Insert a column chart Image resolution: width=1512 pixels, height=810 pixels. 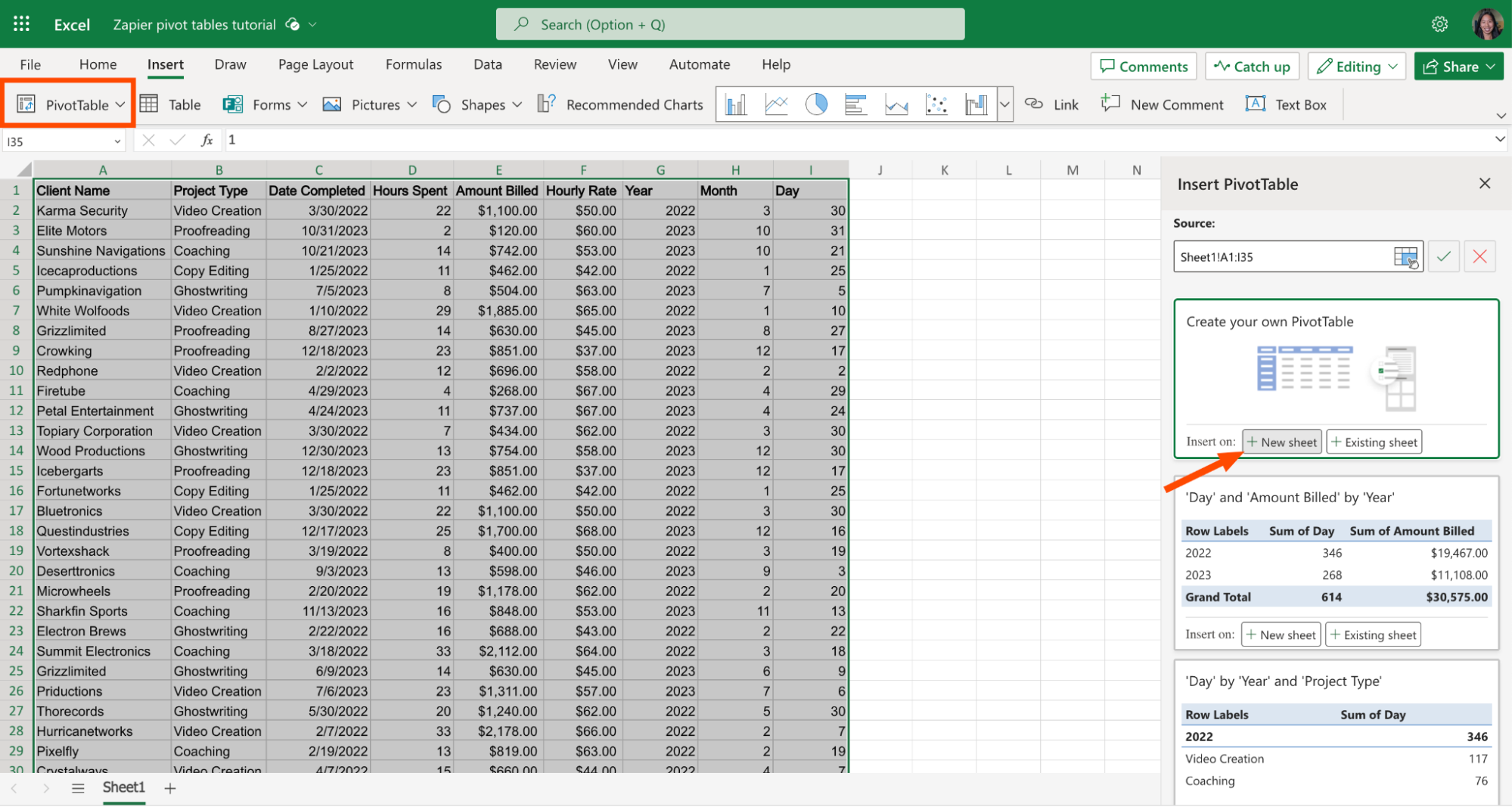point(736,104)
